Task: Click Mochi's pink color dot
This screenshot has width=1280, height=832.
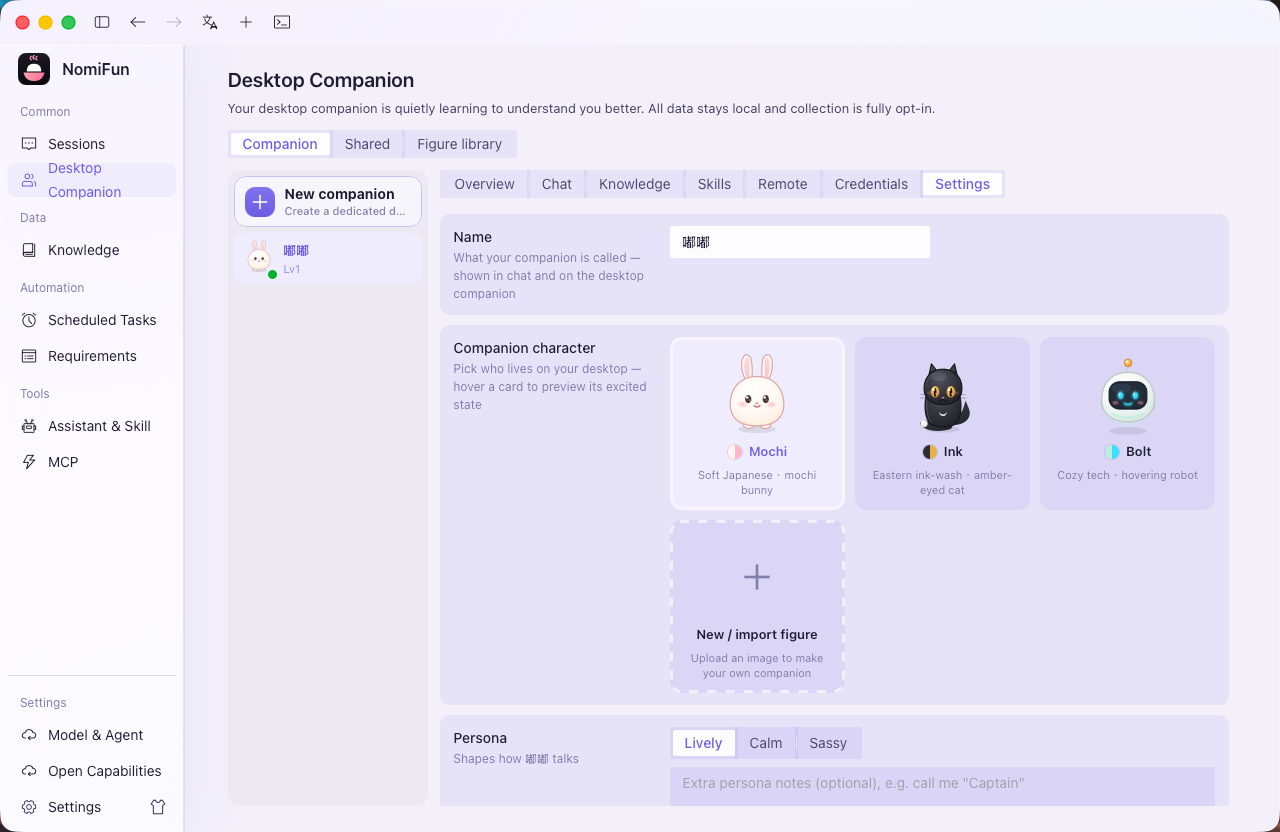Action: [735, 452]
